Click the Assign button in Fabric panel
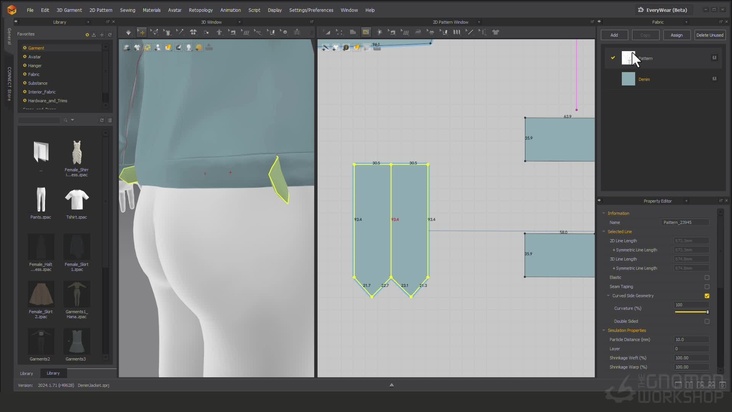 click(676, 35)
